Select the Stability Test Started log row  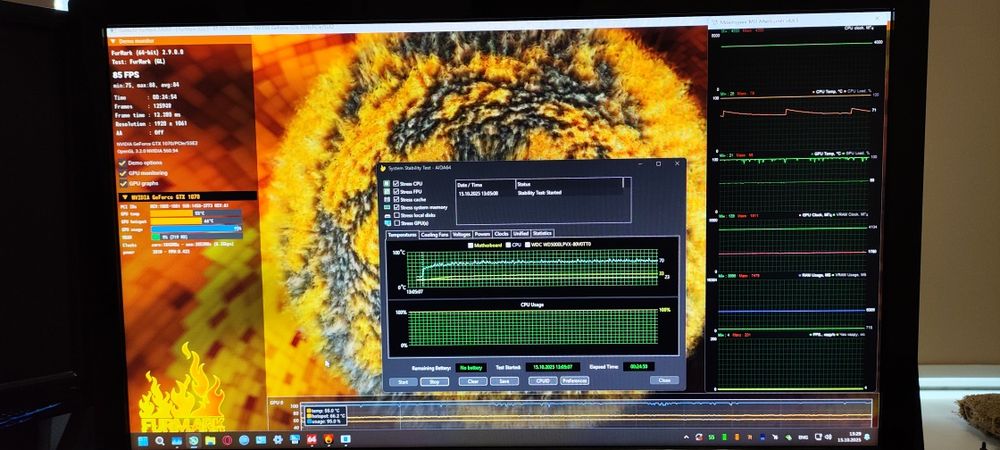pyautogui.click(x=540, y=193)
